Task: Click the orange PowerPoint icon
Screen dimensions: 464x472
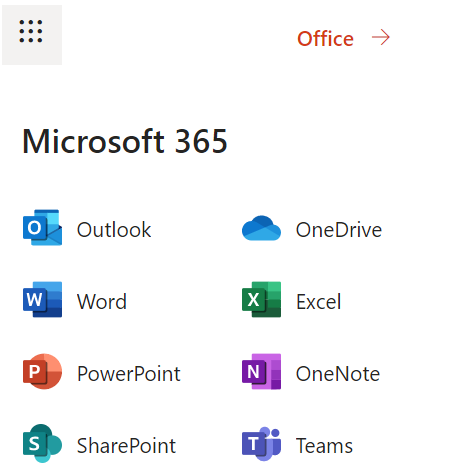Action: pos(42,371)
